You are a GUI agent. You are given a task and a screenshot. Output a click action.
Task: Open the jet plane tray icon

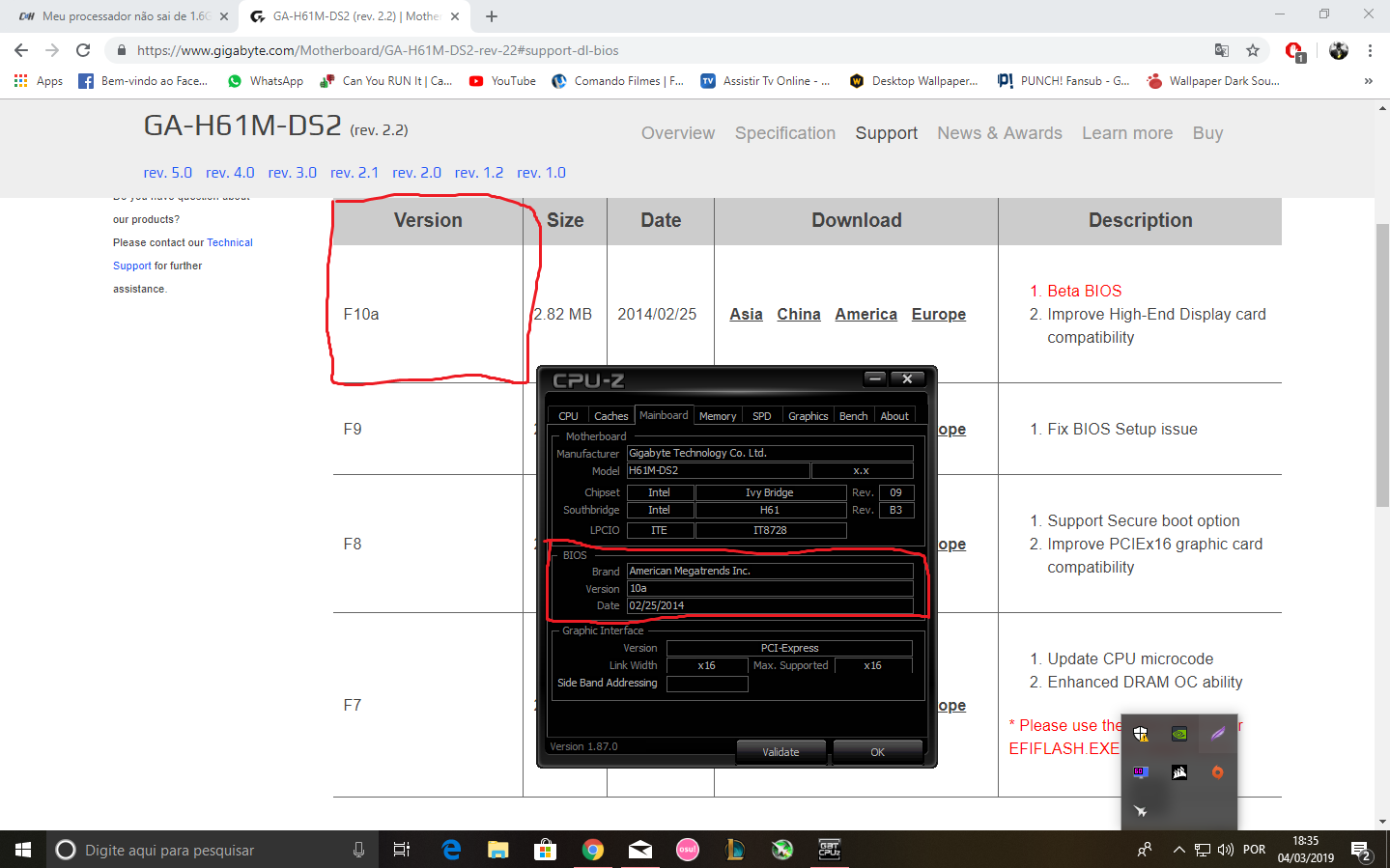(x=1141, y=811)
